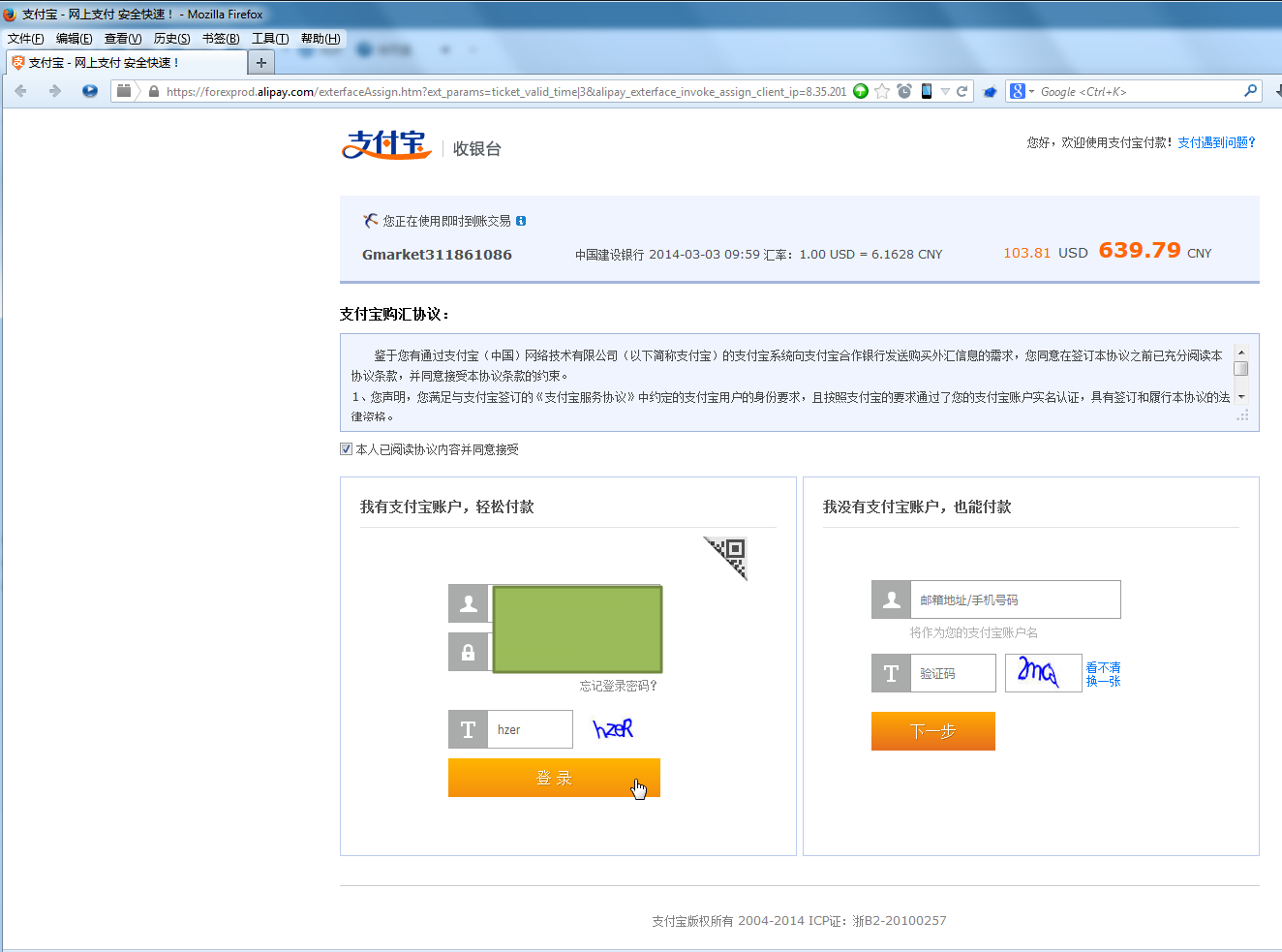Click the hzeR captcha image

point(614,728)
